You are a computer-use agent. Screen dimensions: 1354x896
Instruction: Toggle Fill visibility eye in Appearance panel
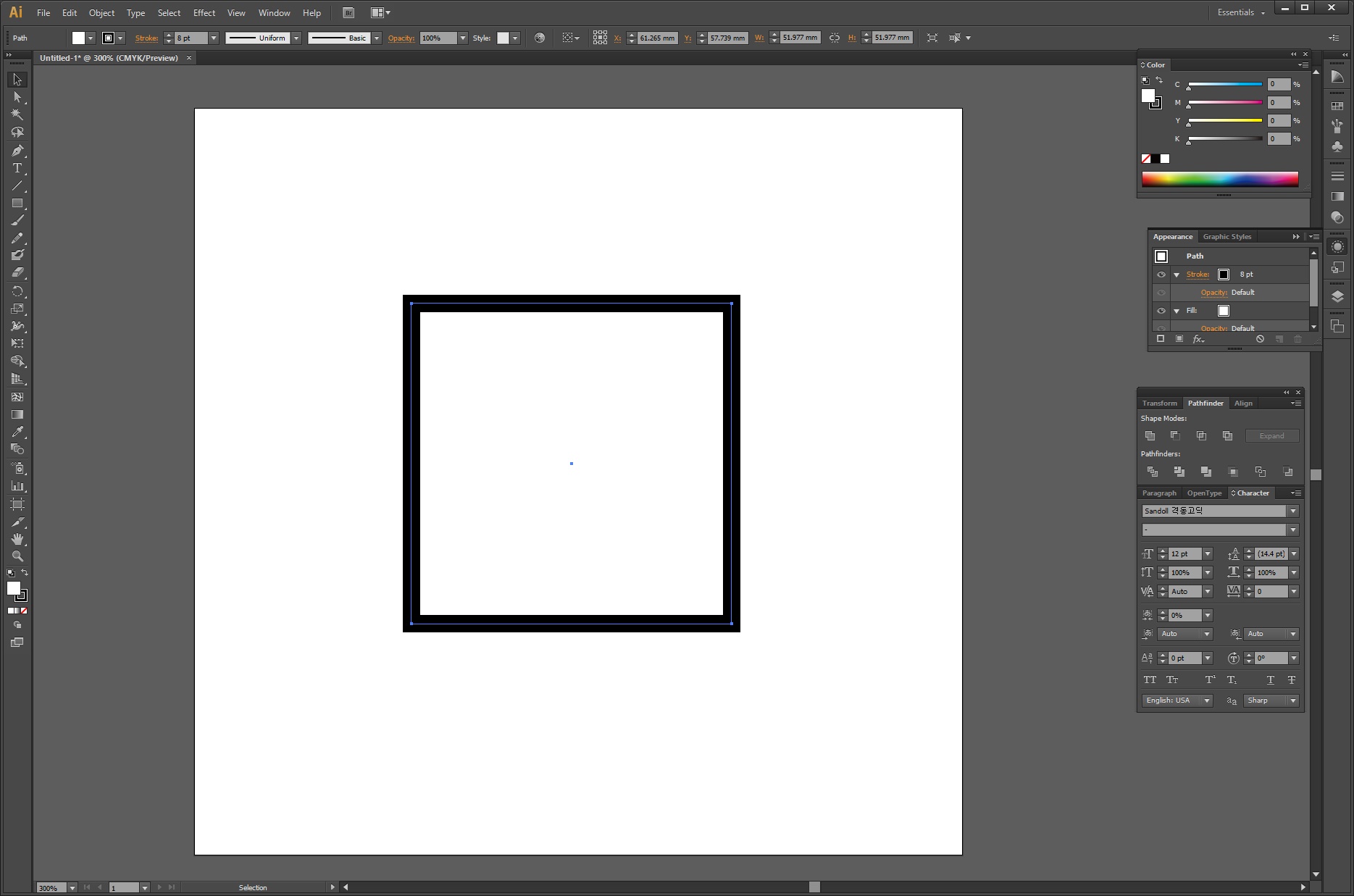pyautogui.click(x=1161, y=311)
